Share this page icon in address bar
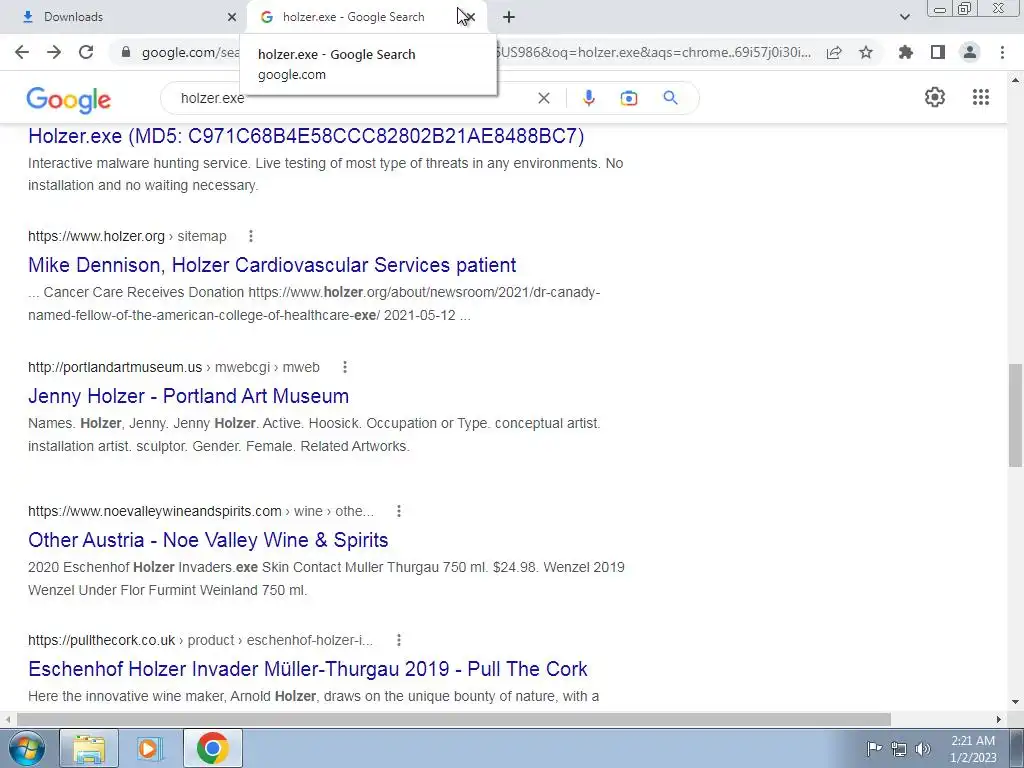Image resolution: width=1024 pixels, height=768 pixels. pos(834,52)
